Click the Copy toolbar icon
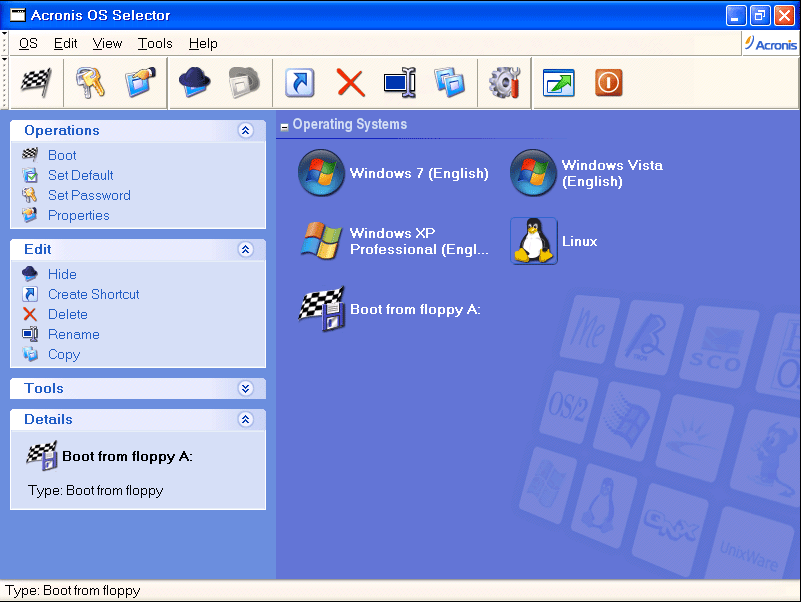This screenshot has height=602, width=801. coord(450,82)
